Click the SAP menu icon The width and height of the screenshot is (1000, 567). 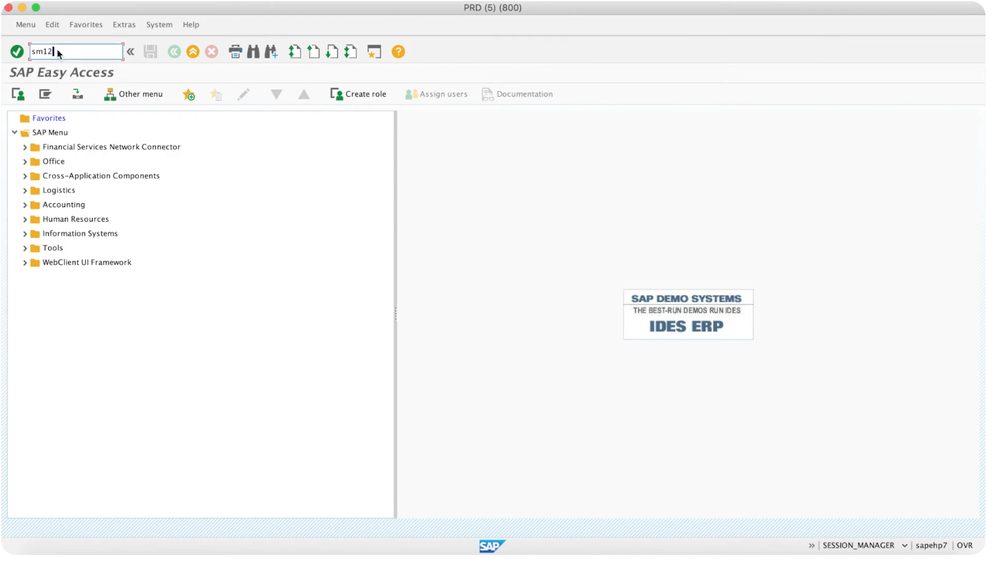tap(45, 94)
